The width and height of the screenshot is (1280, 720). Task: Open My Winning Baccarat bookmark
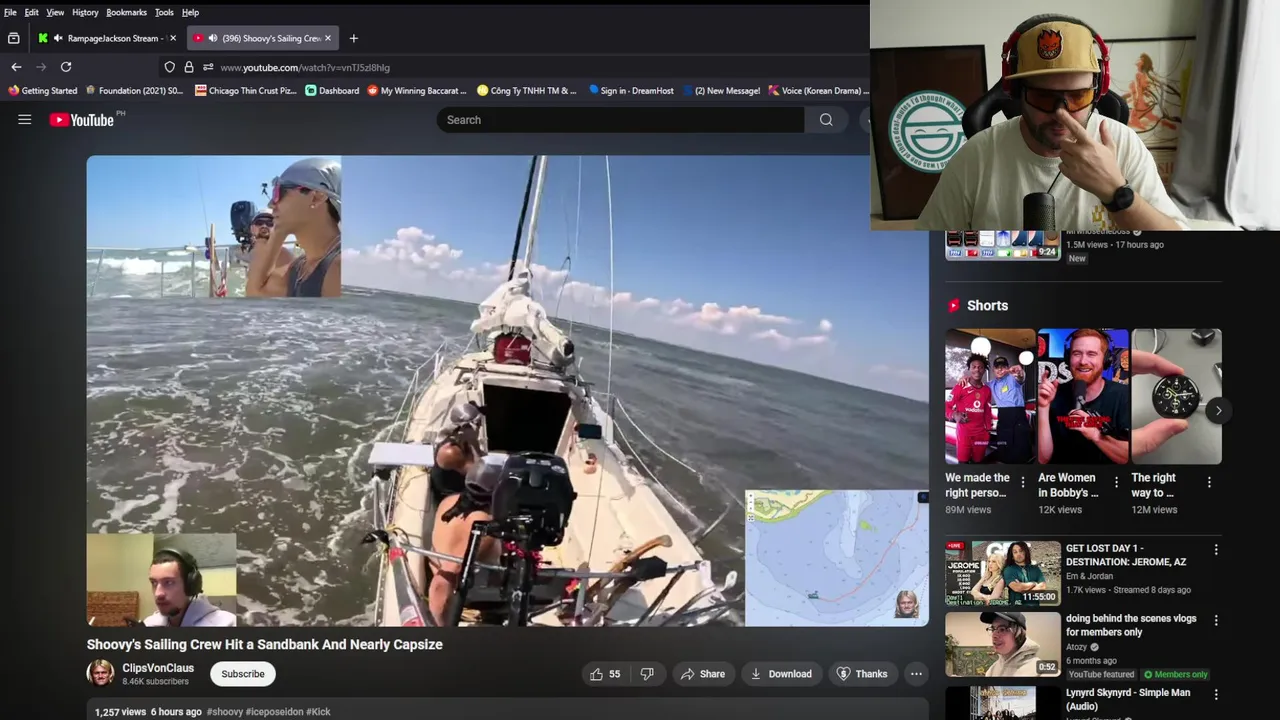coord(417,90)
